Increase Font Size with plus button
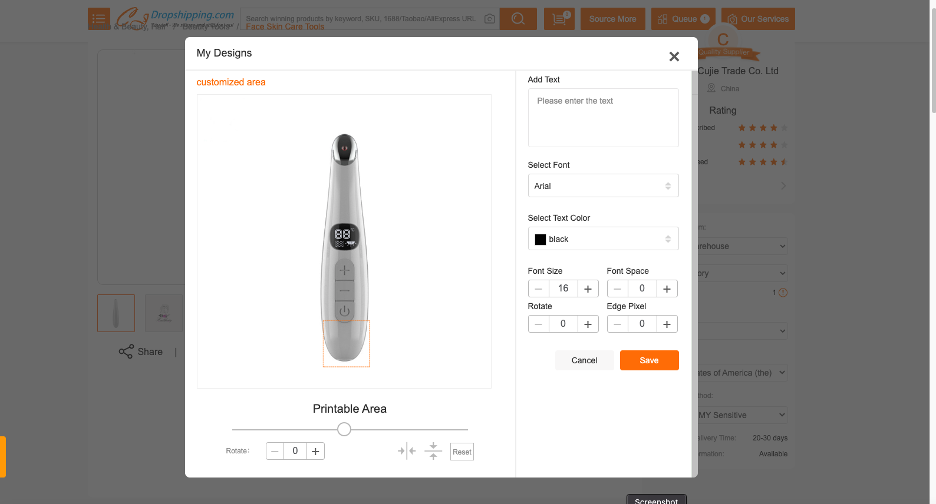Viewport: 936px width, 504px height. (x=588, y=289)
